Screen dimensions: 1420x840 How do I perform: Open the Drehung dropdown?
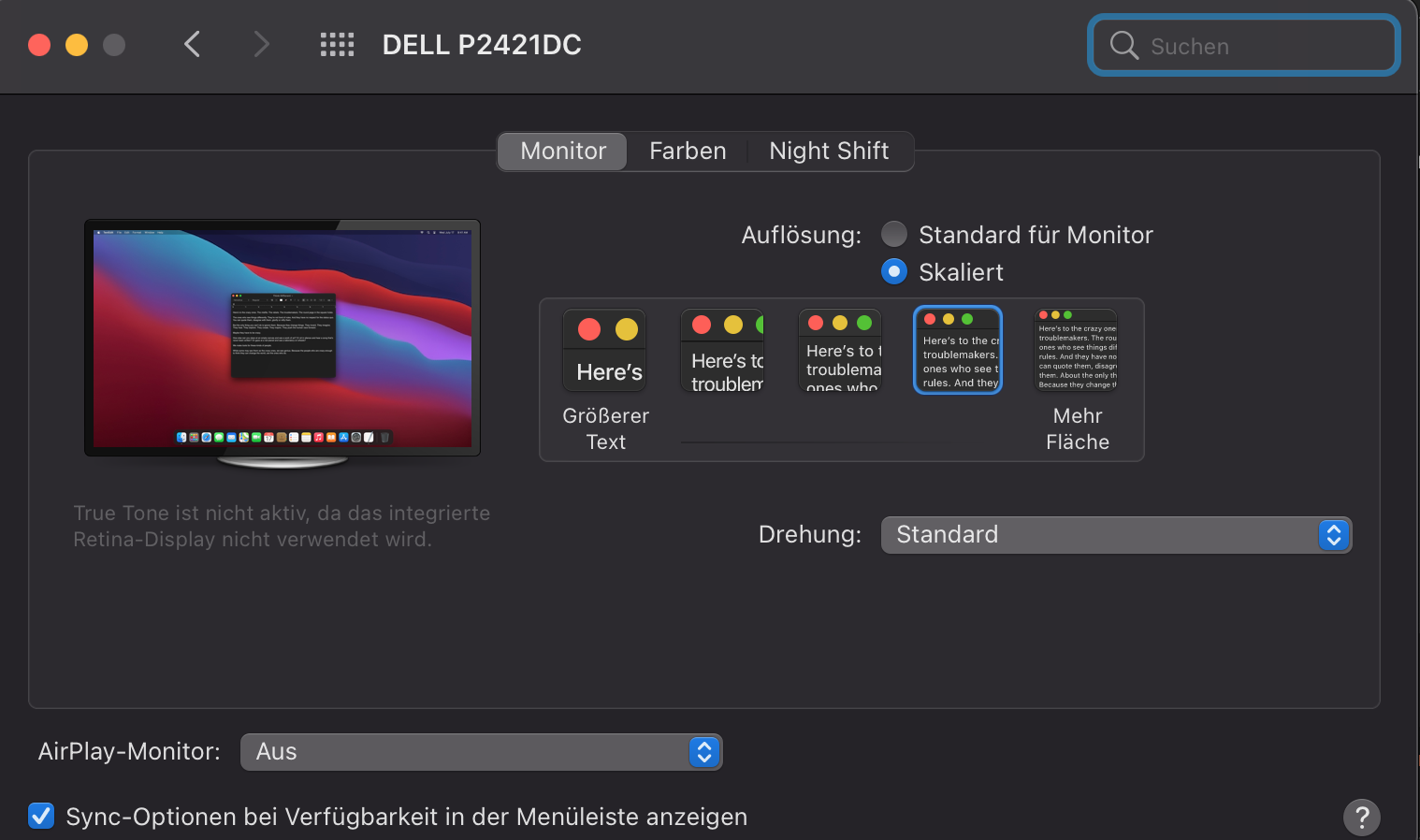[x=1116, y=535]
